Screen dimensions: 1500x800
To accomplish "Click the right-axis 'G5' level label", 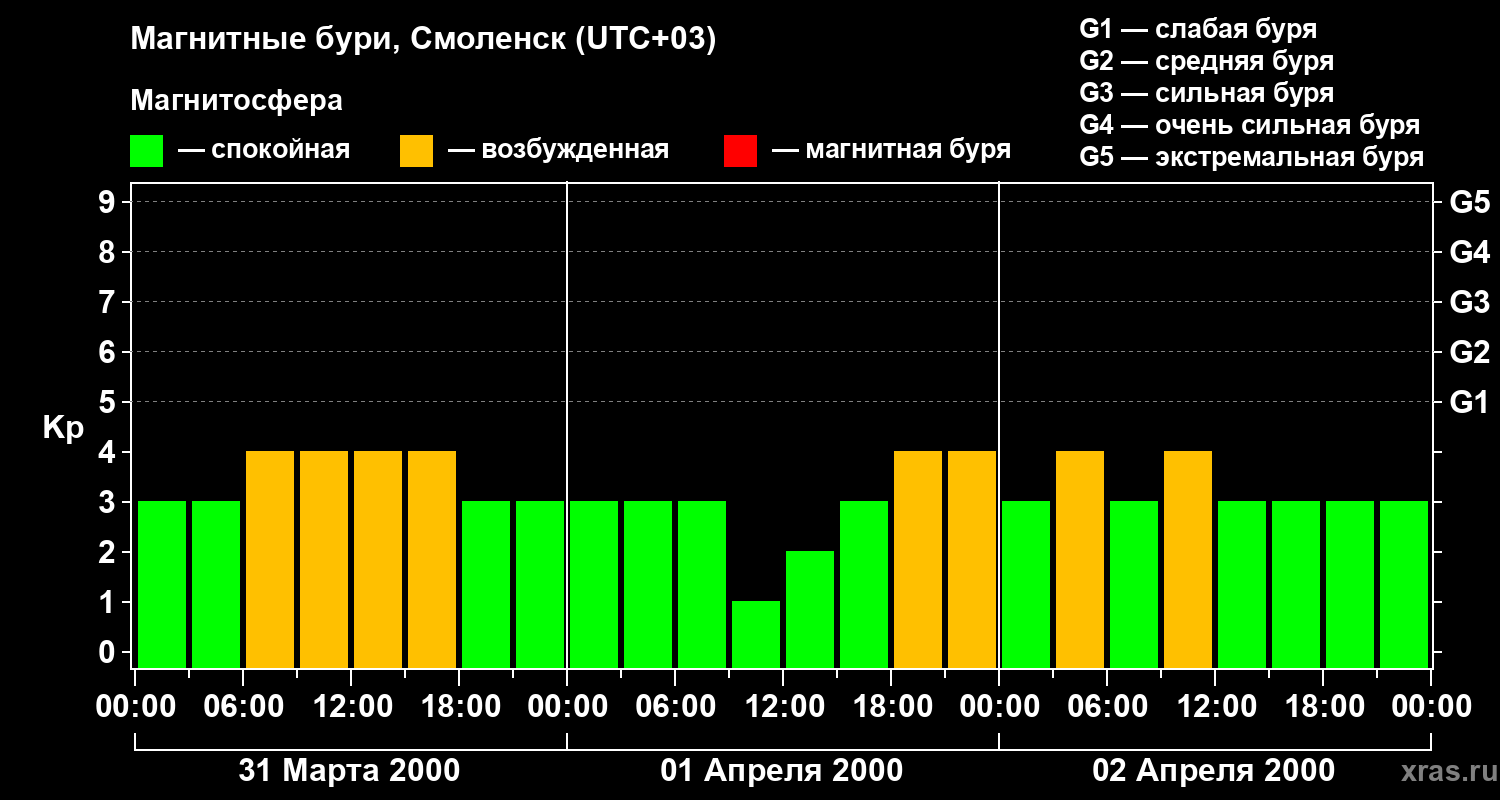I will (1469, 202).
